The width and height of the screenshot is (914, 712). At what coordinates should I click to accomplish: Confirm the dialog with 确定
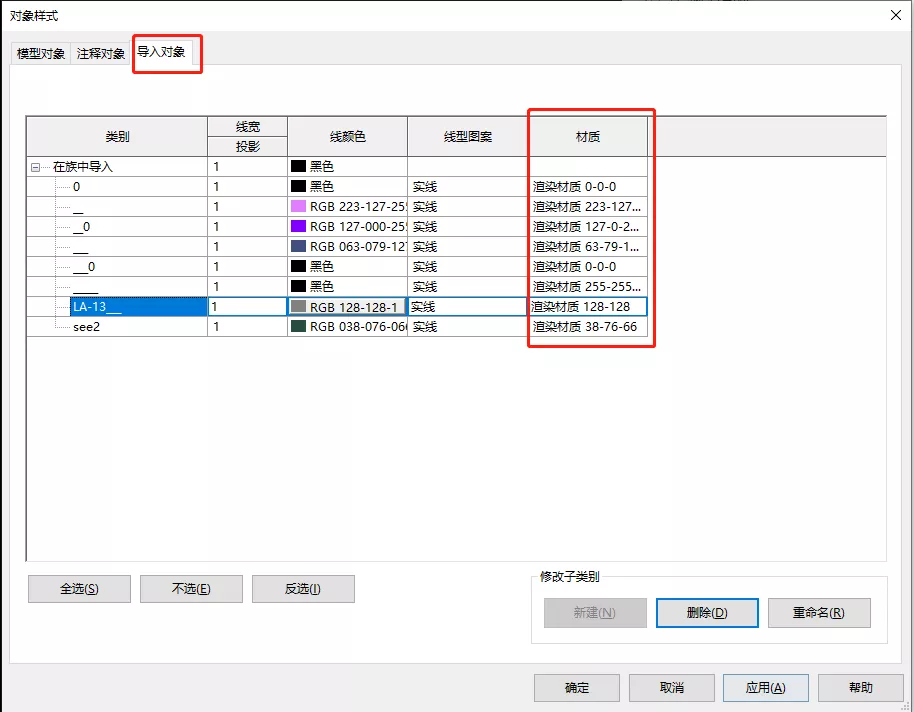[577, 688]
